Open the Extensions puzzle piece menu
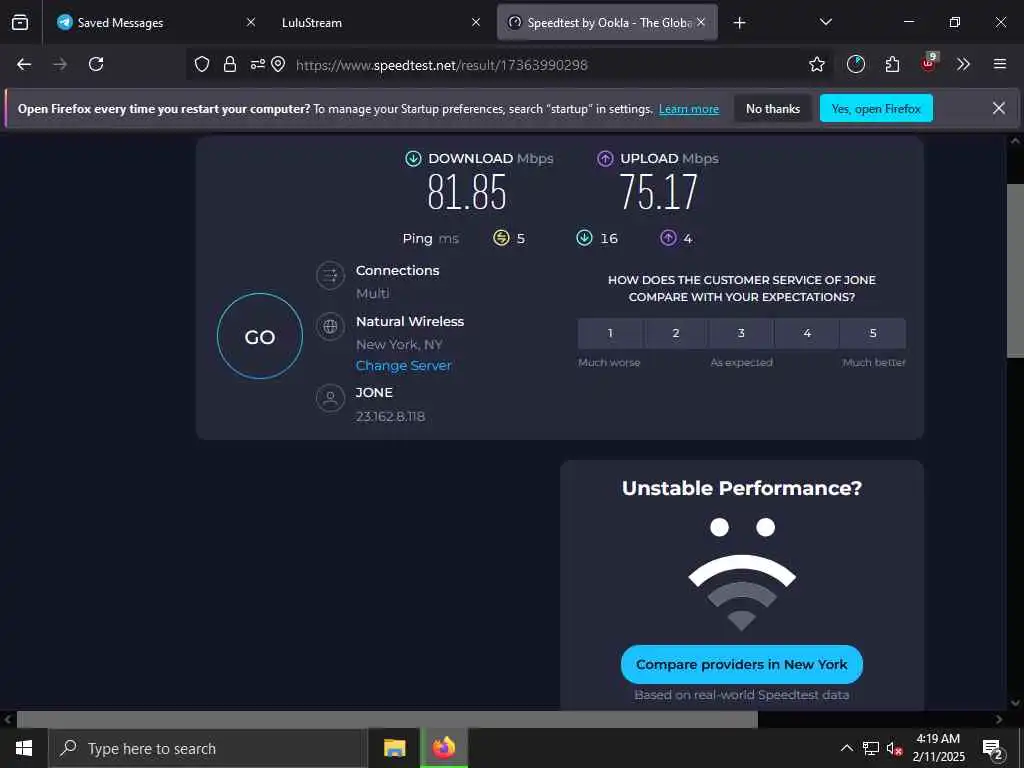Viewport: 1024px width, 768px height. coord(892,64)
